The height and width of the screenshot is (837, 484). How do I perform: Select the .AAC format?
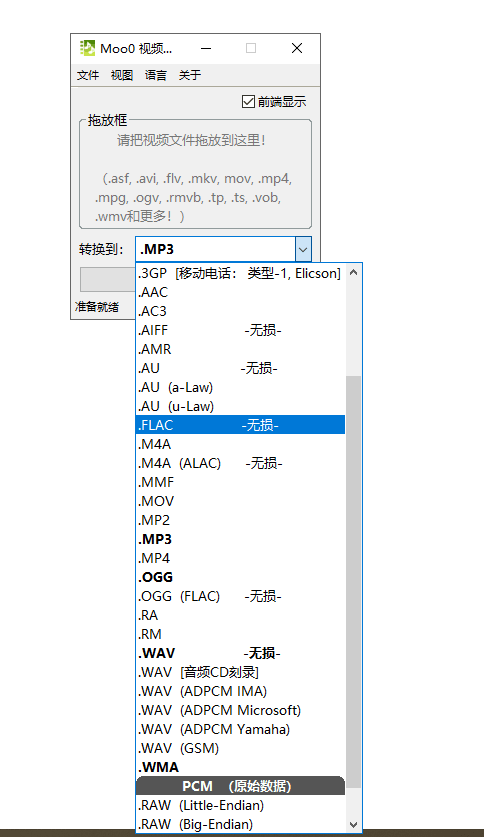click(241, 293)
